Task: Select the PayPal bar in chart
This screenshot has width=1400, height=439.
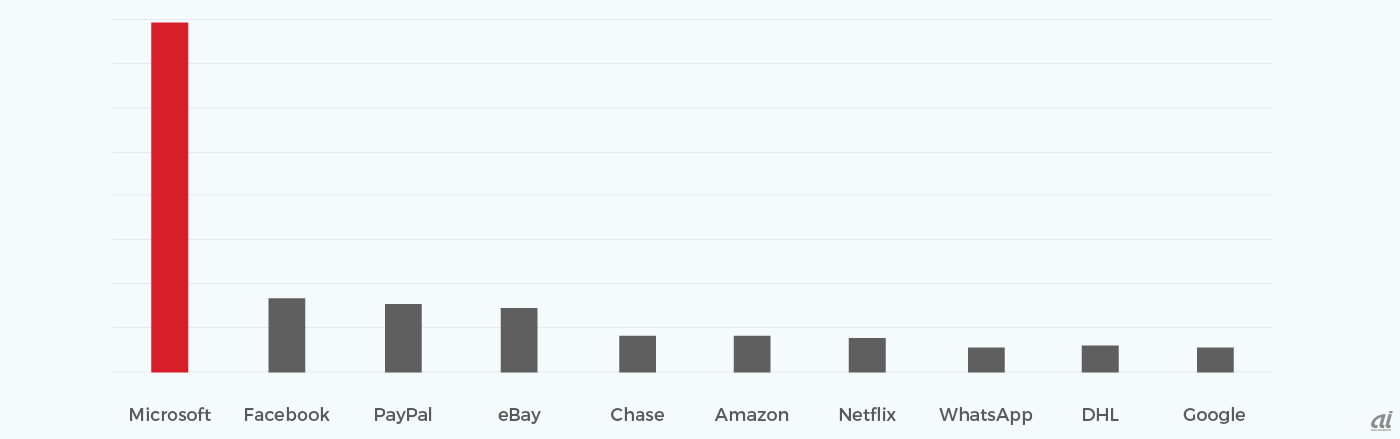Action: 403,338
